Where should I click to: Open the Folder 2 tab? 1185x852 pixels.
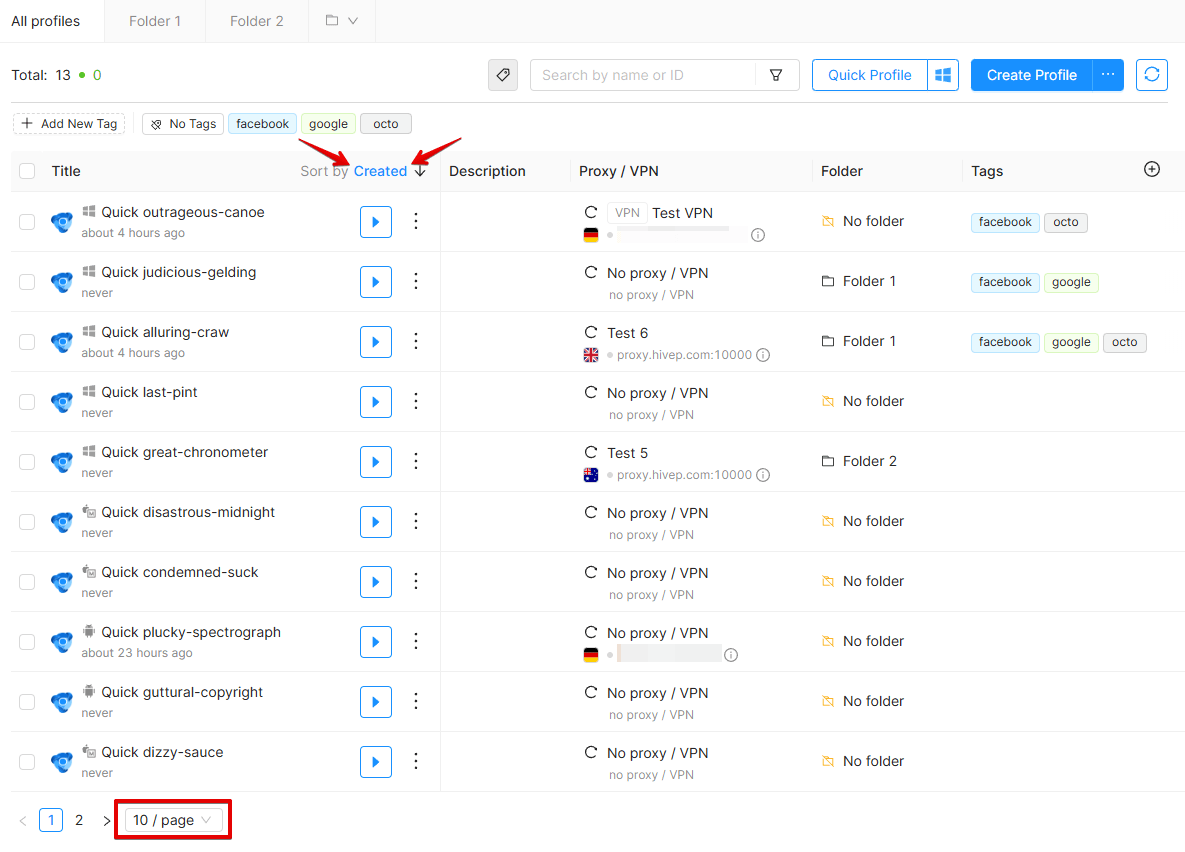[257, 21]
